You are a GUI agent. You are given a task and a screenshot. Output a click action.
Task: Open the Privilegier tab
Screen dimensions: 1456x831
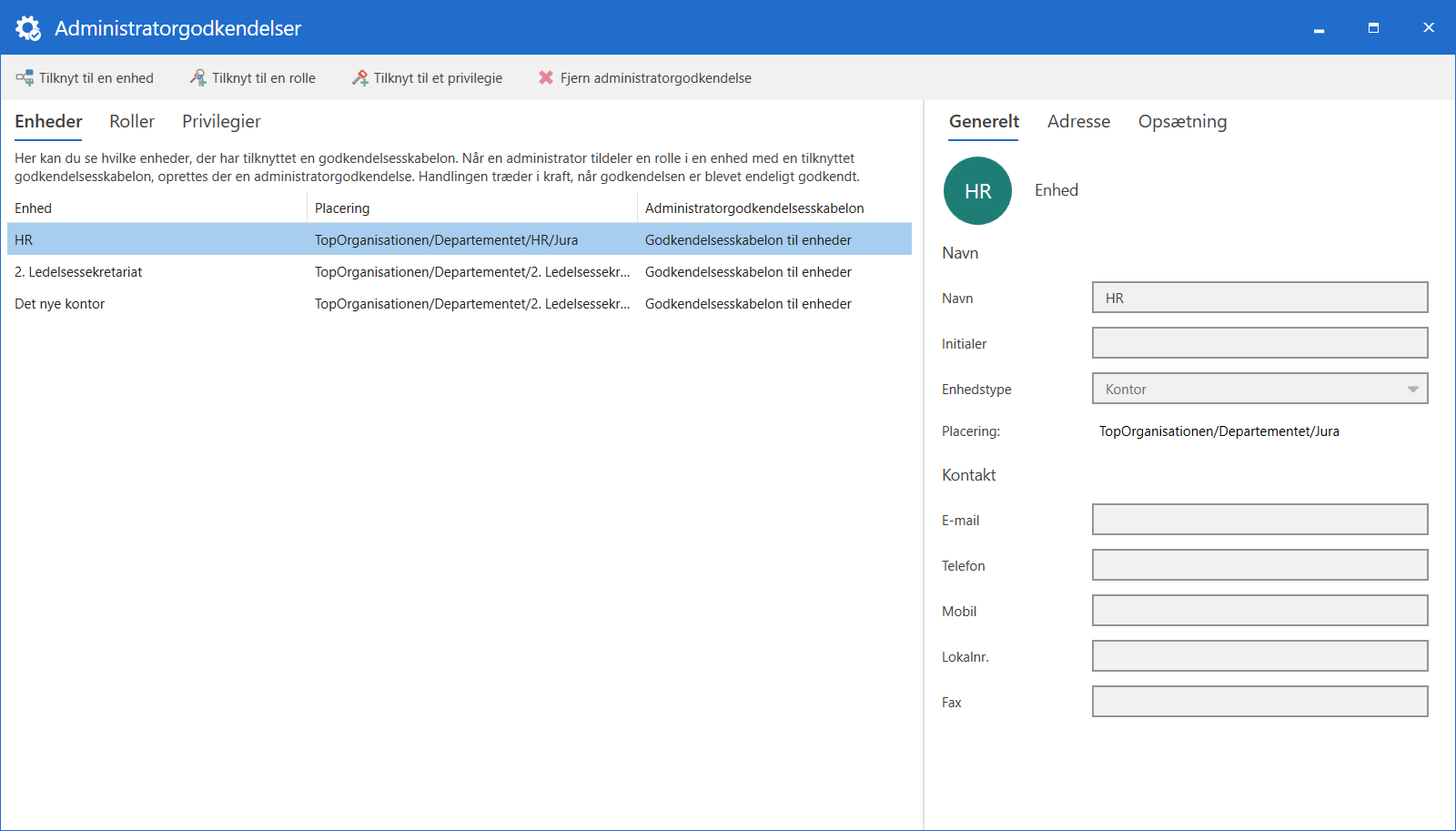pos(221,122)
